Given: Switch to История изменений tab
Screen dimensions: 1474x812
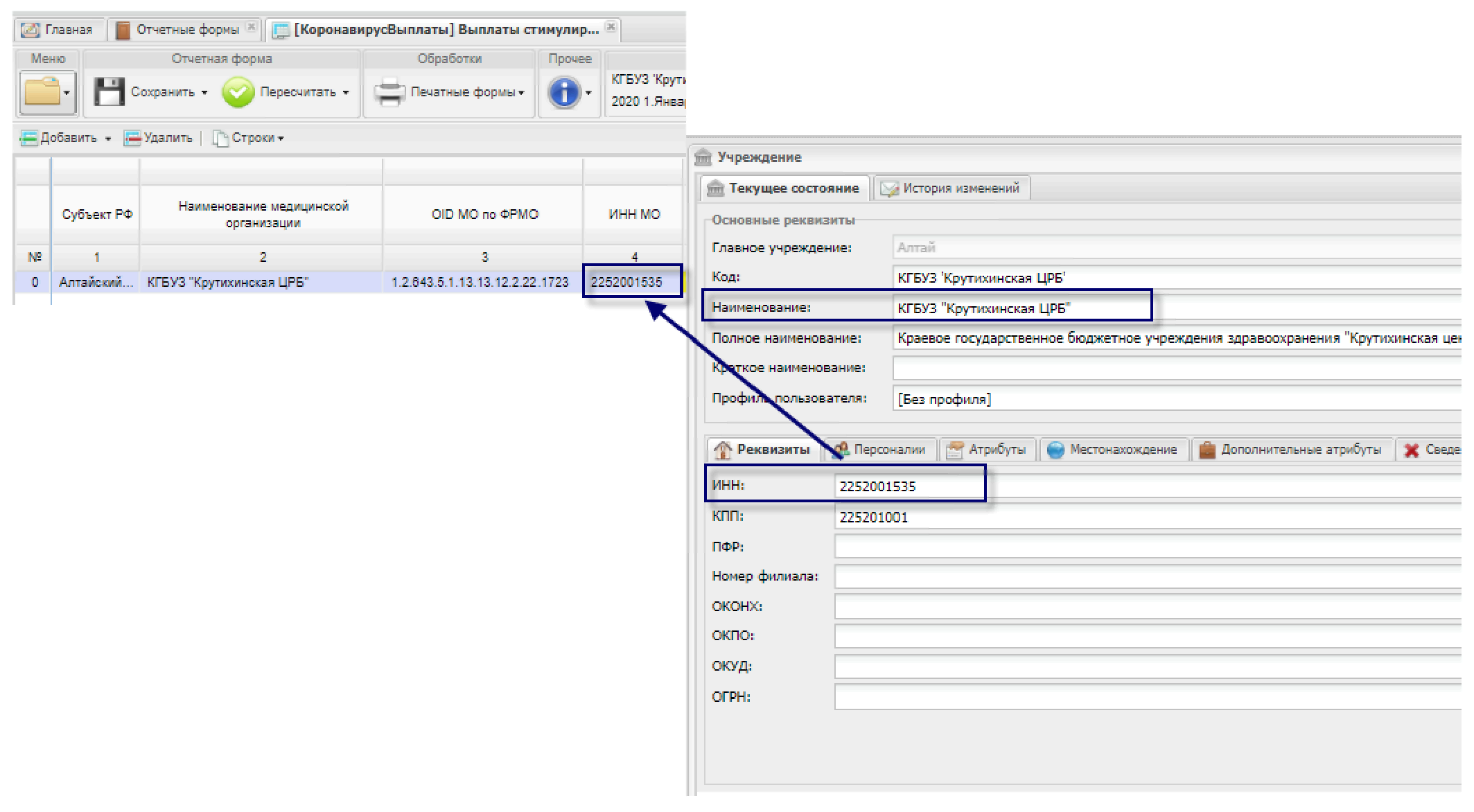Looking at the screenshot, I should pyautogui.click(x=952, y=188).
